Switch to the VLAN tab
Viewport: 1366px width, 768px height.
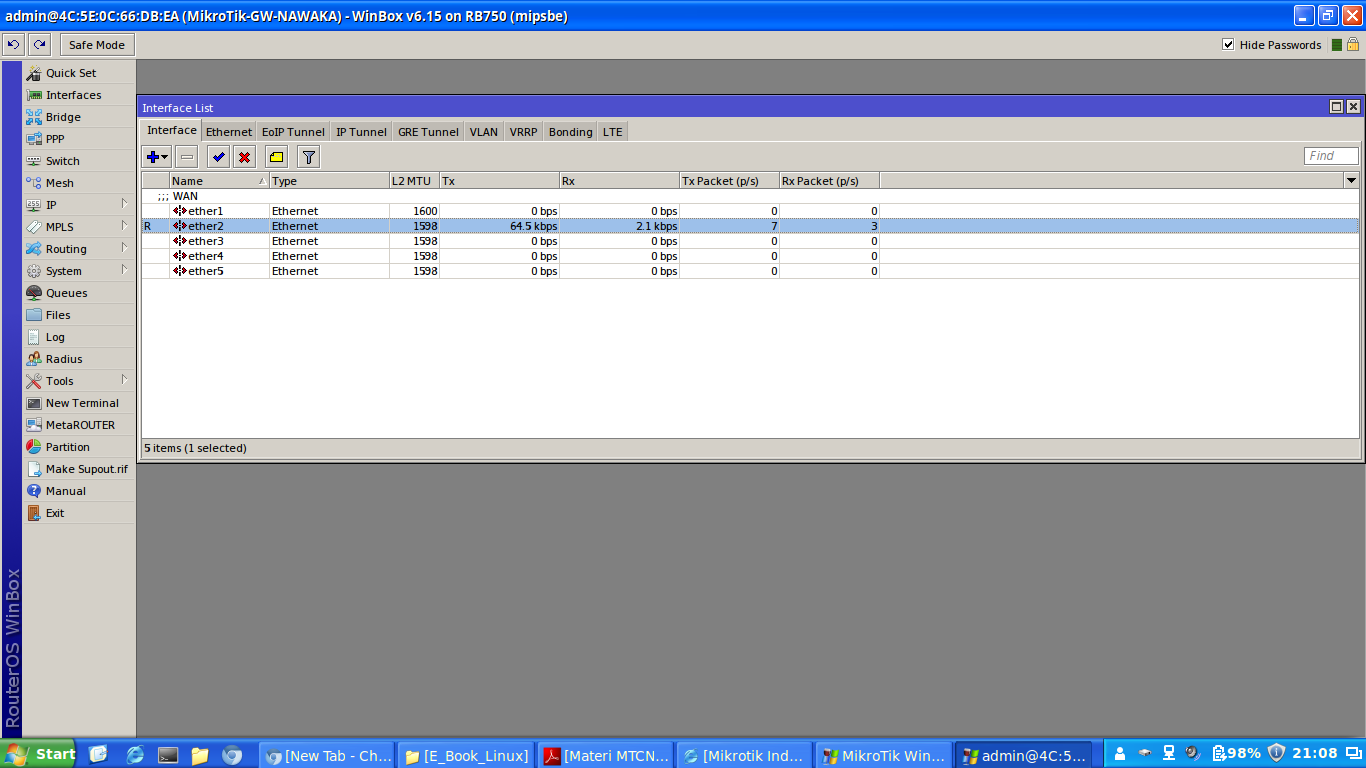[x=484, y=132]
